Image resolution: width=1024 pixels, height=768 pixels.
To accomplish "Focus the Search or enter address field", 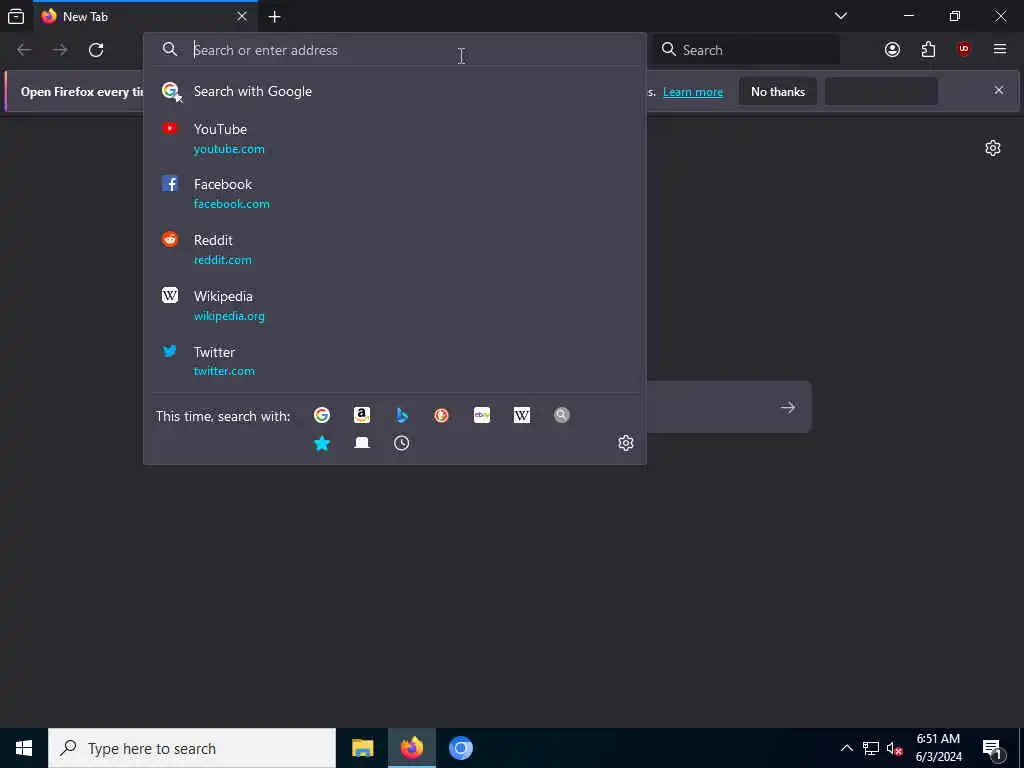I will pyautogui.click(x=394, y=50).
